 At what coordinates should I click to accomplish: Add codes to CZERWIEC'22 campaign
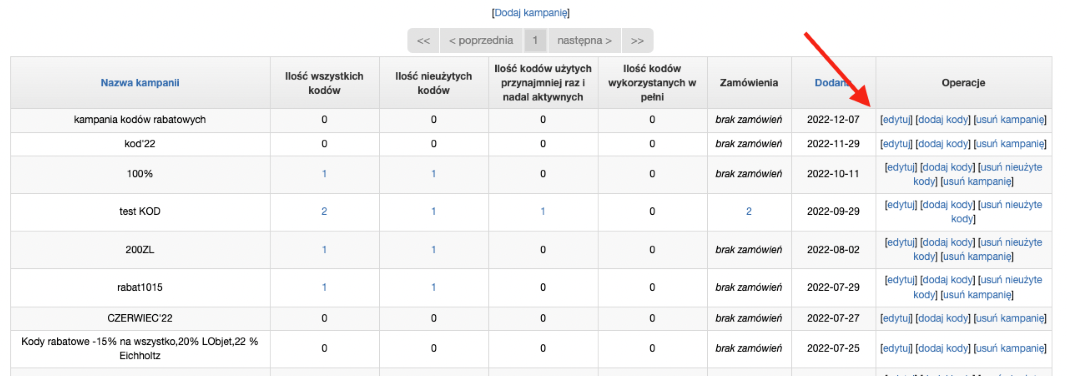click(942, 318)
